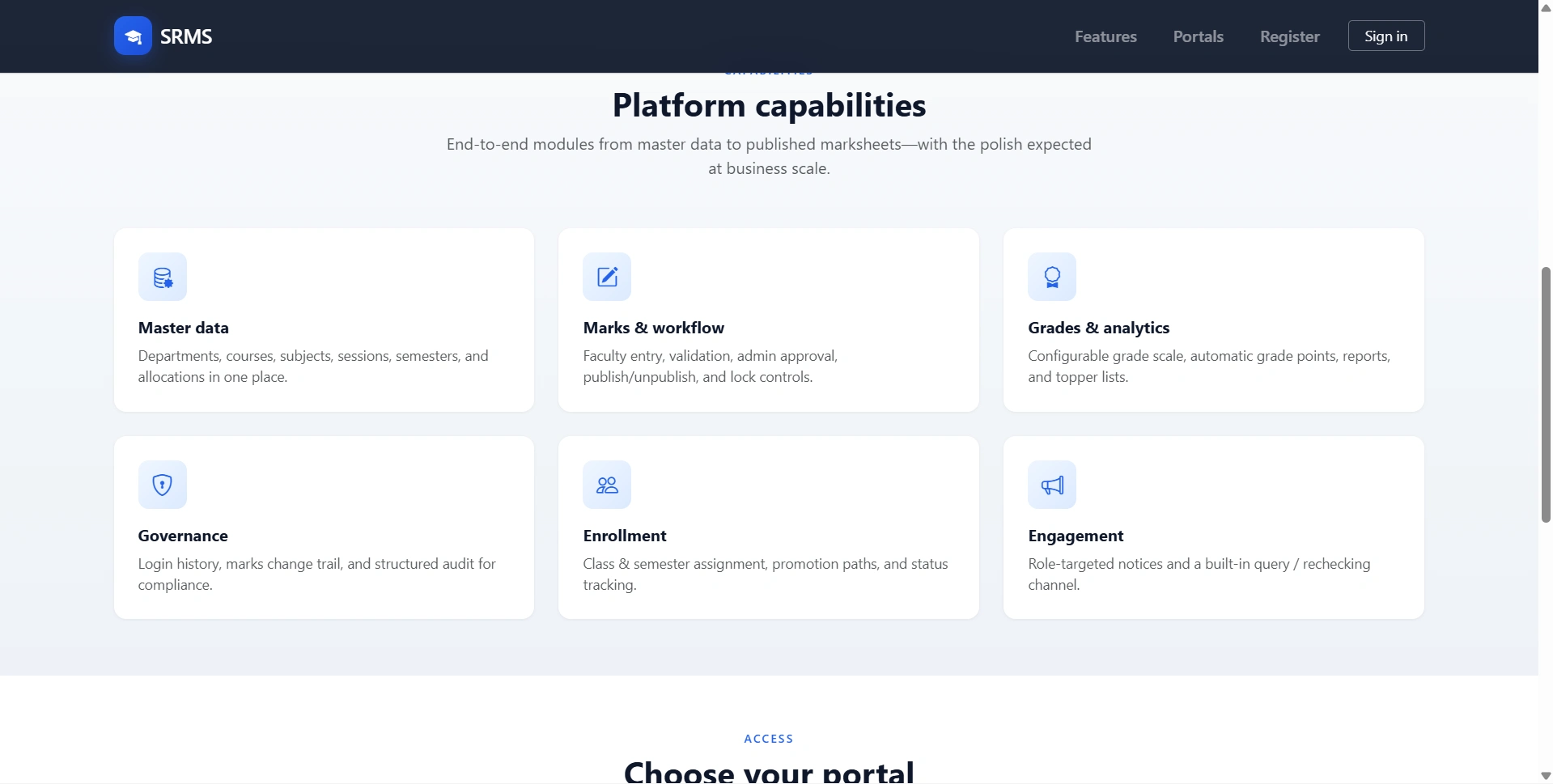This screenshot has height=784, width=1553.
Task: Click the Grades & analytics award icon
Action: pyautogui.click(x=1052, y=277)
